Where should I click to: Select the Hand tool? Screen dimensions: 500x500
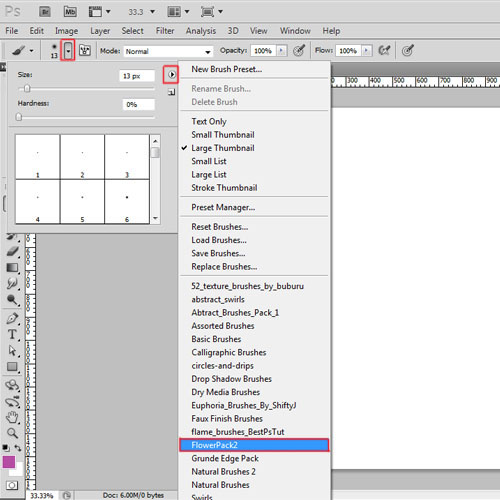point(13,417)
